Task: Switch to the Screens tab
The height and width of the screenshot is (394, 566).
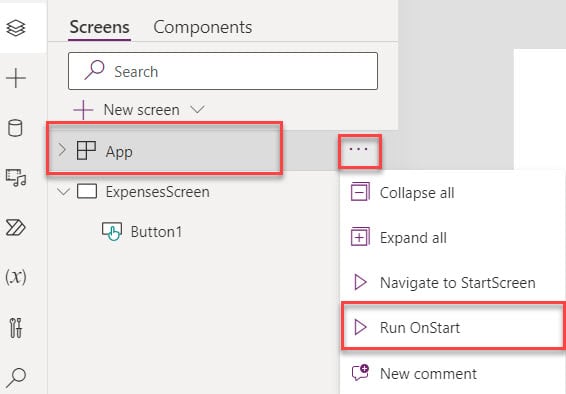Action: point(100,27)
